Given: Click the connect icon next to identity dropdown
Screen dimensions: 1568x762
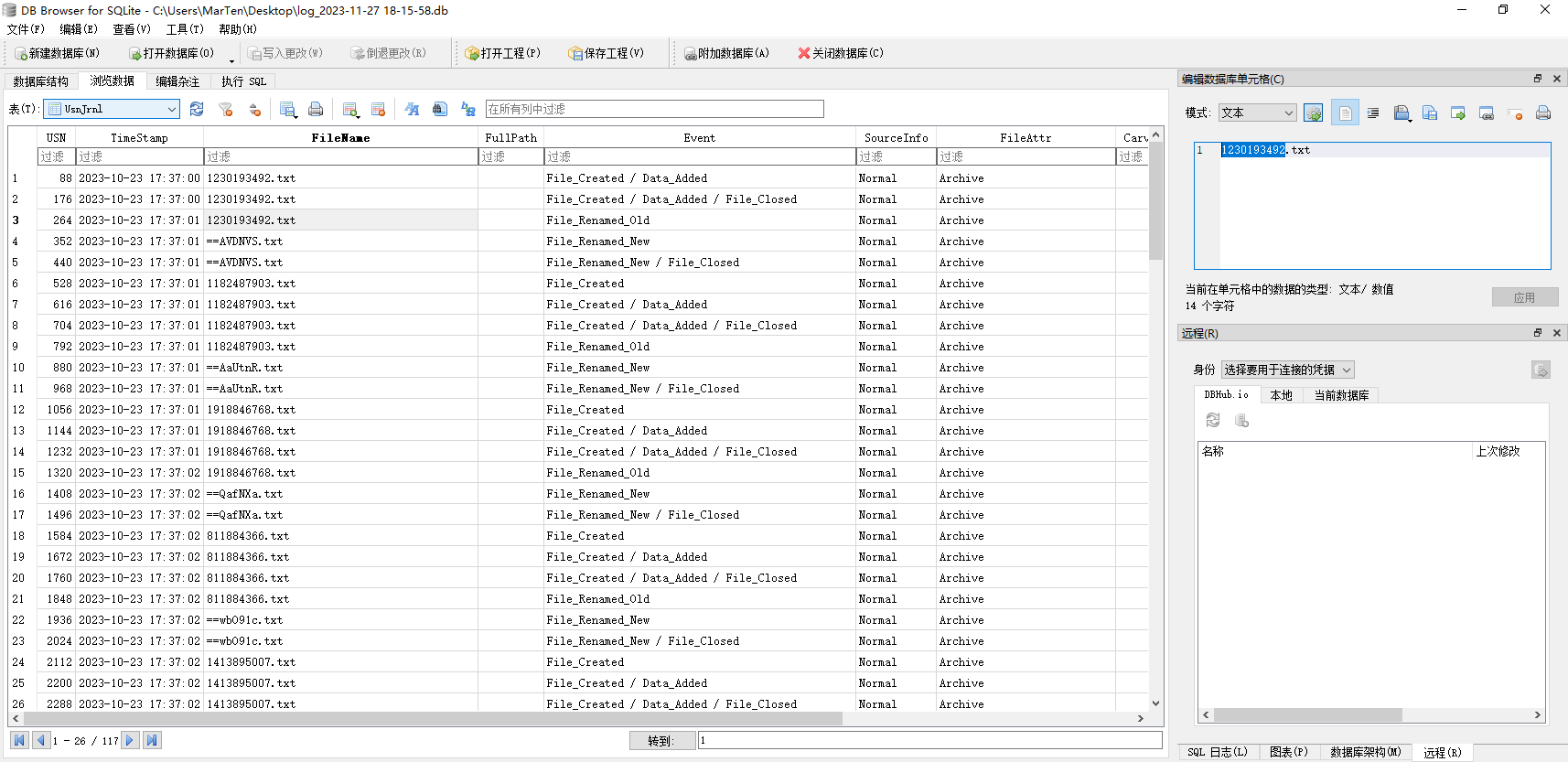Looking at the screenshot, I should coord(1541,370).
